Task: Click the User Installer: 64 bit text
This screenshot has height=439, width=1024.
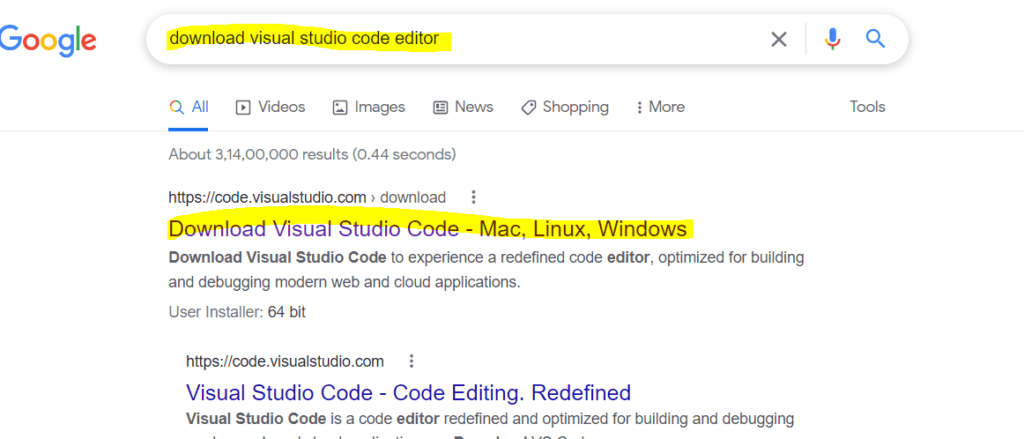Action: 237,312
